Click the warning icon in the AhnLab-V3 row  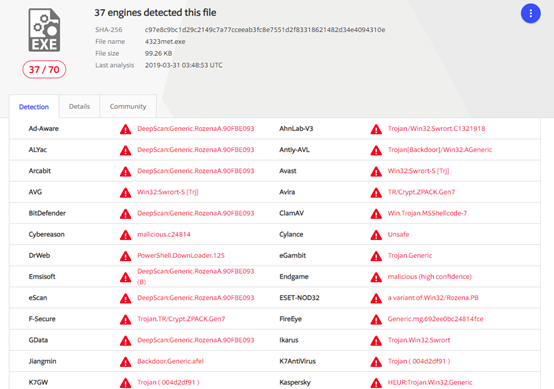pyautogui.click(x=376, y=129)
